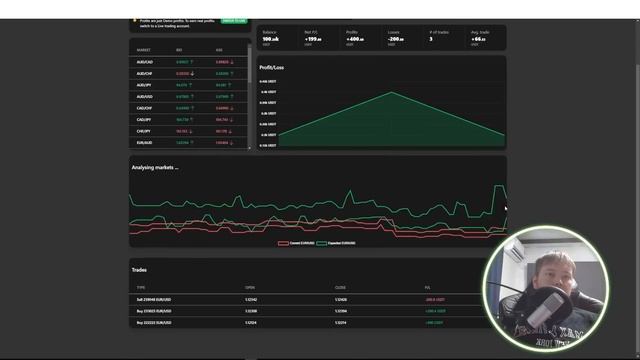
Task: Select the CHF/JPY market row
Action: tap(188, 131)
